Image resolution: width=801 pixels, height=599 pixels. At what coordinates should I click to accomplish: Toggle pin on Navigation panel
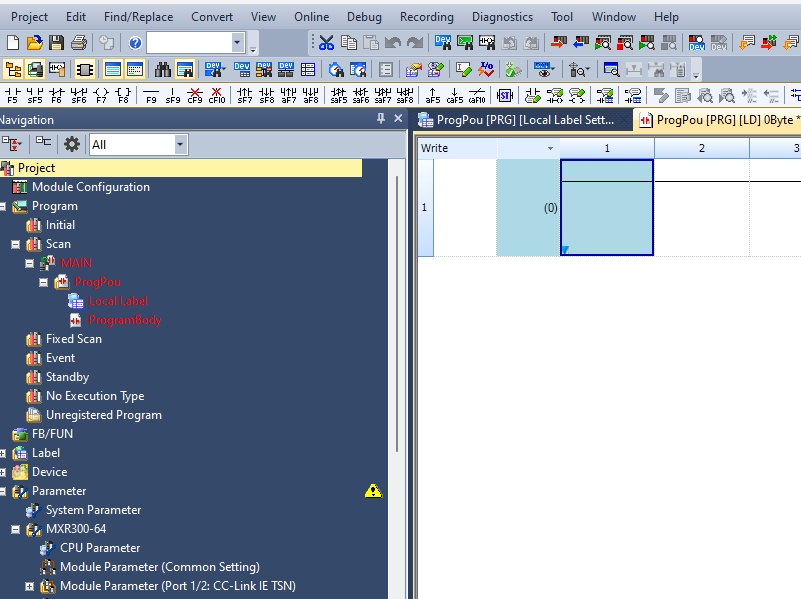tap(380, 119)
